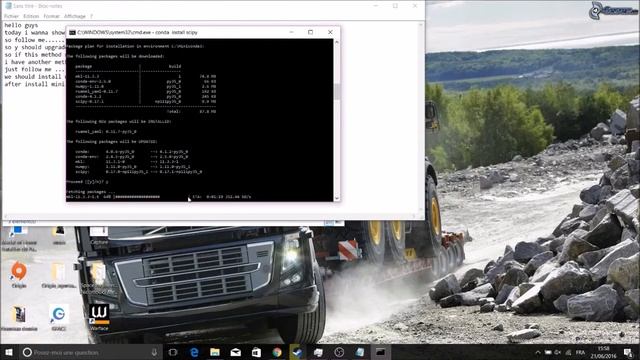Viewport: 640px width, 360px height.
Task: Close the Notepad window
Action: [x=415, y=6]
